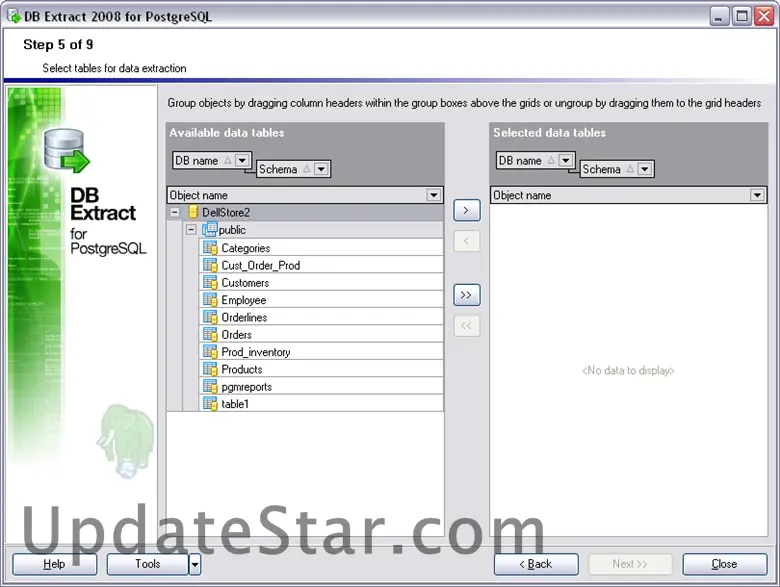Move all tables right with double arrow
This screenshot has width=780, height=587.
point(466,295)
